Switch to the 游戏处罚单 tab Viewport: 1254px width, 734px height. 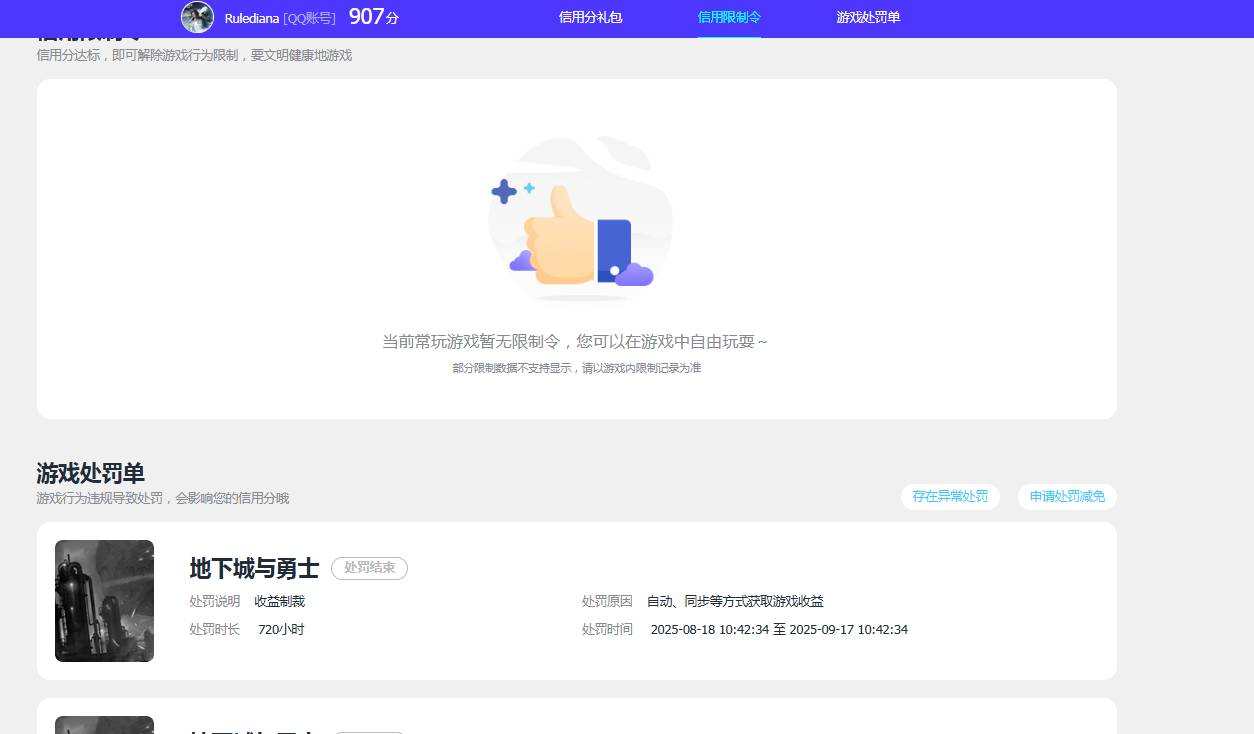(868, 17)
